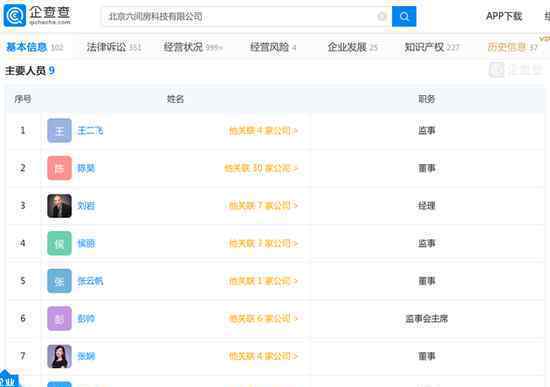Go to the 企业发展 tab
Image resolution: width=550 pixels, height=387 pixels.
352,47
